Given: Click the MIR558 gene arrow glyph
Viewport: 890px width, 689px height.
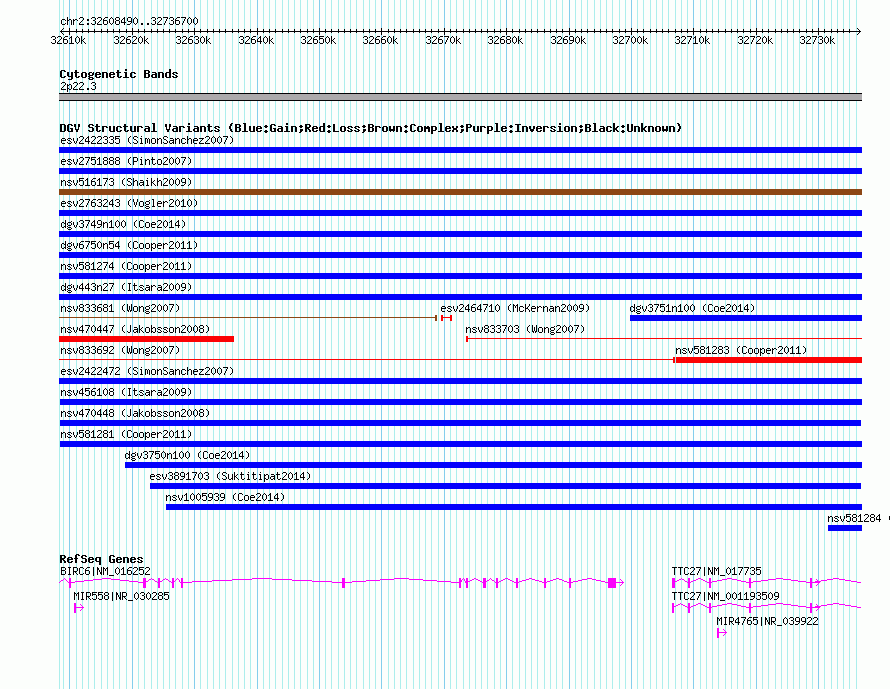Looking at the screenshot, I should (x=79, y=608).
